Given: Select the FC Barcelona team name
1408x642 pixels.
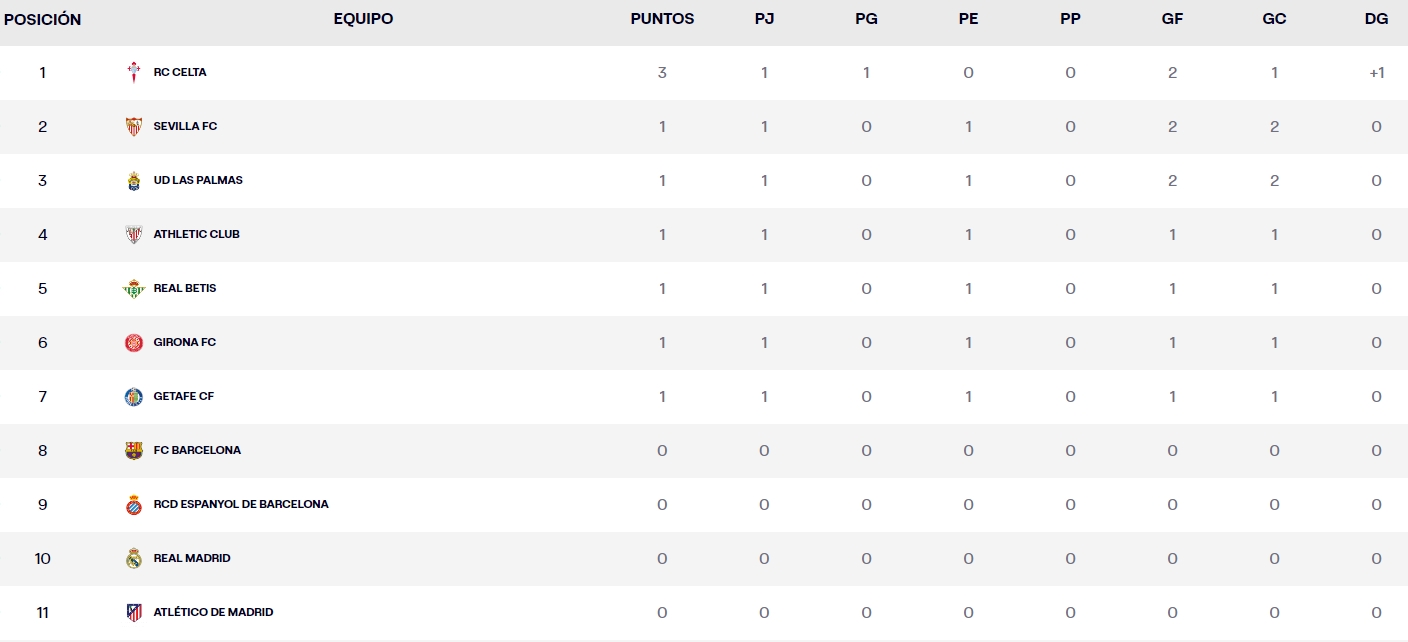Looking at the screenshot, I should 197,451.
